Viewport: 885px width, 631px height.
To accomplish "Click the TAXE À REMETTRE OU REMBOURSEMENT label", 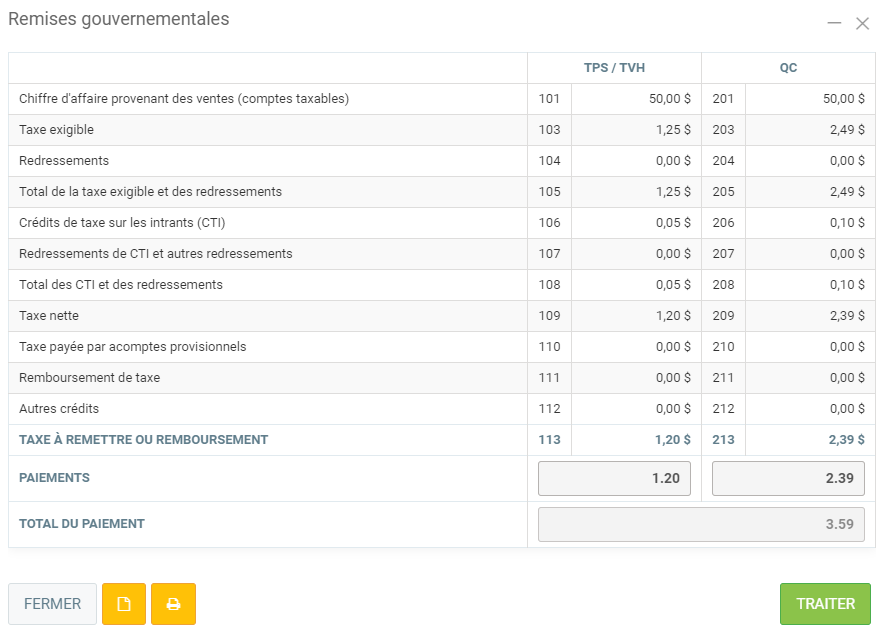I will (143, 440).
